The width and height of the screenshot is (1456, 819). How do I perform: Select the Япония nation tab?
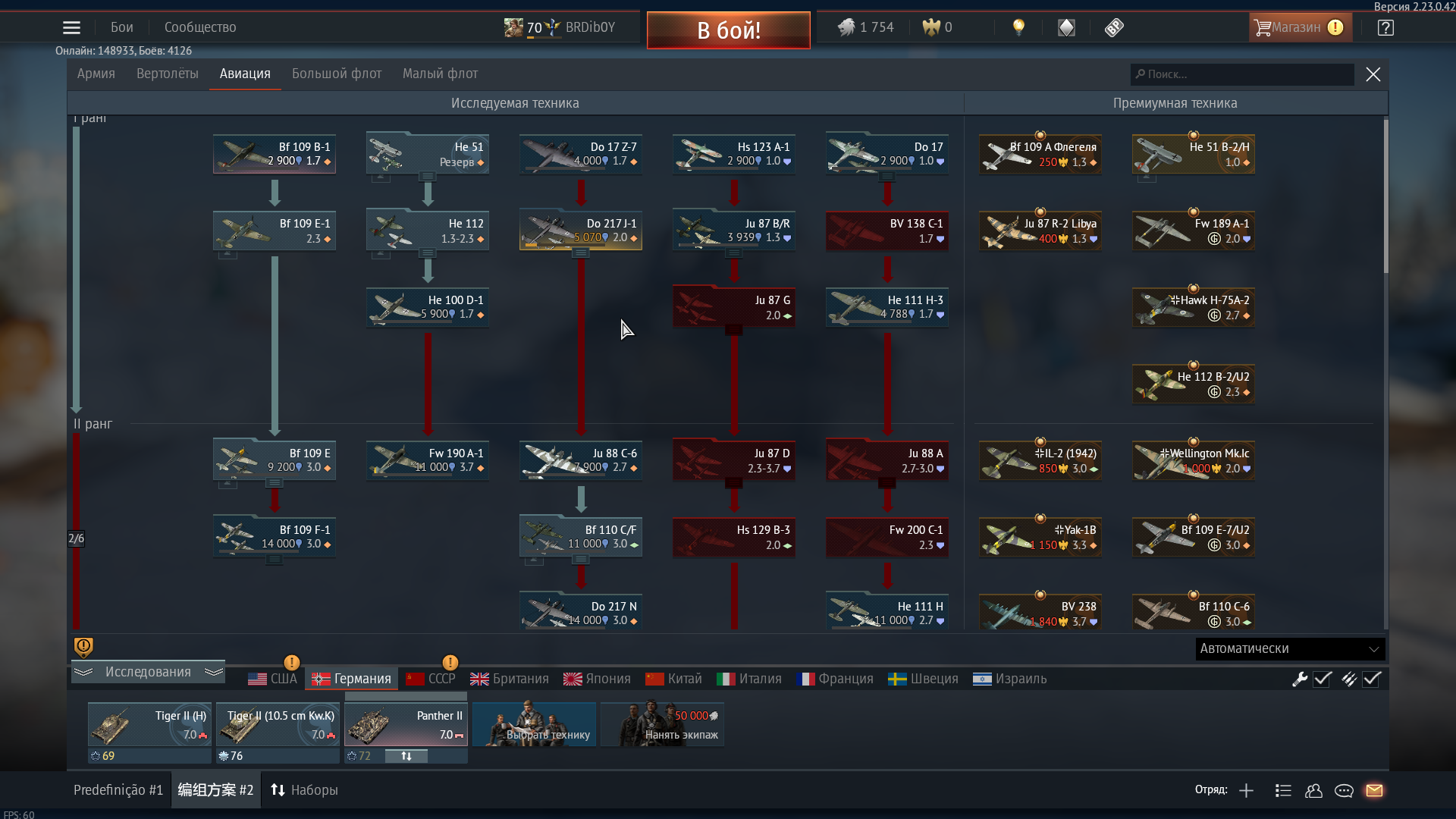(x=597, y=679)
